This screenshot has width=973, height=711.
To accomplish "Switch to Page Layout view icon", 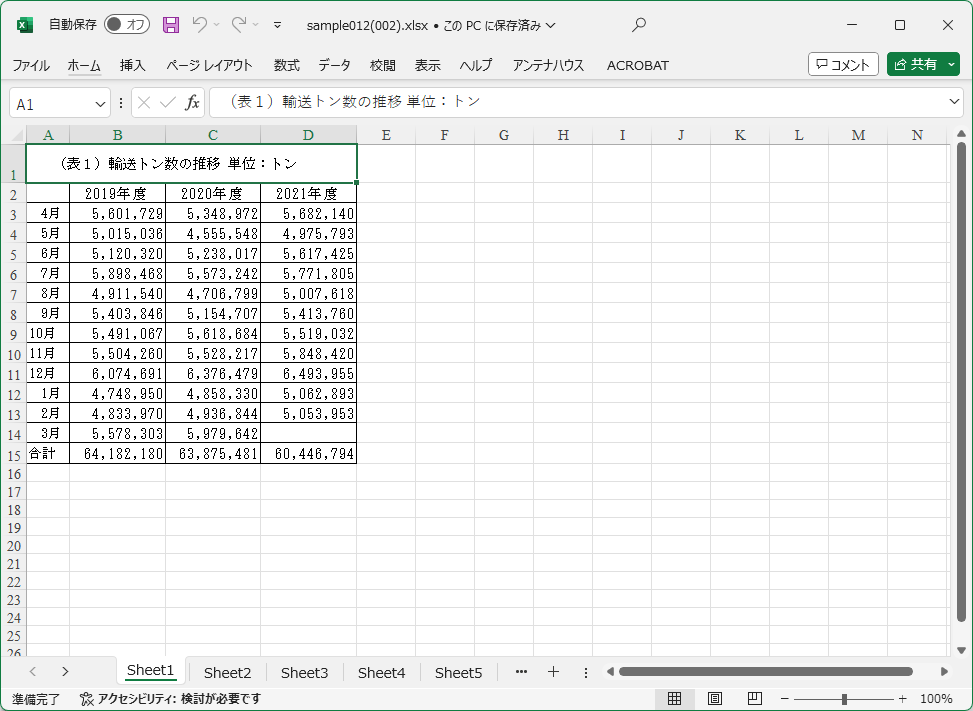I will pyautogui.click(x=715, y=699).
